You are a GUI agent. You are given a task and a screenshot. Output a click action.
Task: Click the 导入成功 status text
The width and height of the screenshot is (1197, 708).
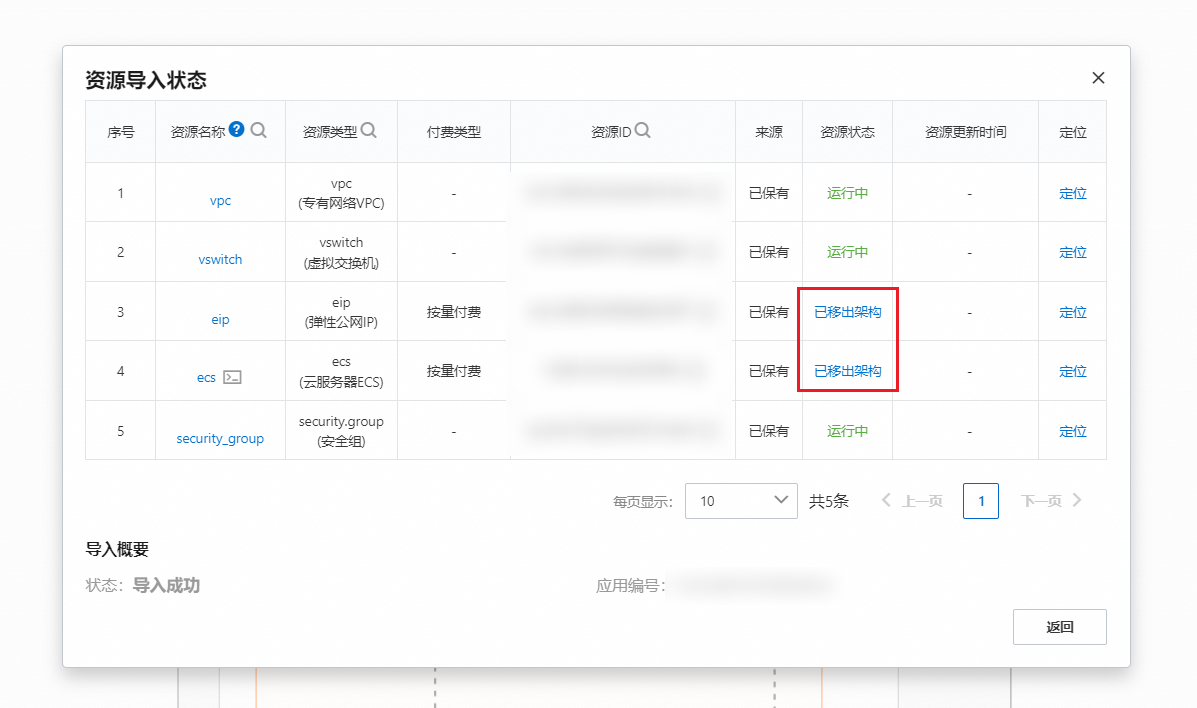coord(166,586)
